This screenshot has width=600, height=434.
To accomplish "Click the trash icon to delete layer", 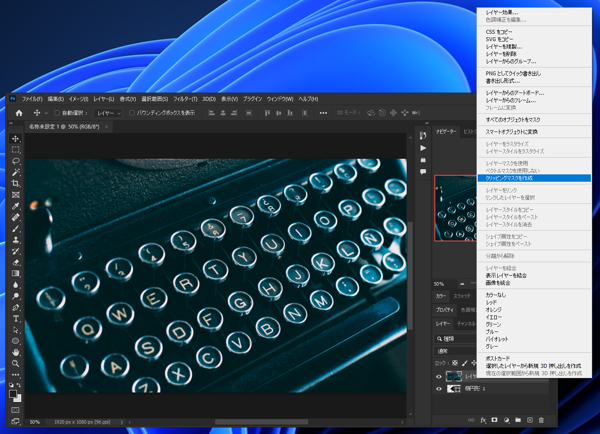I will point(541,420).
